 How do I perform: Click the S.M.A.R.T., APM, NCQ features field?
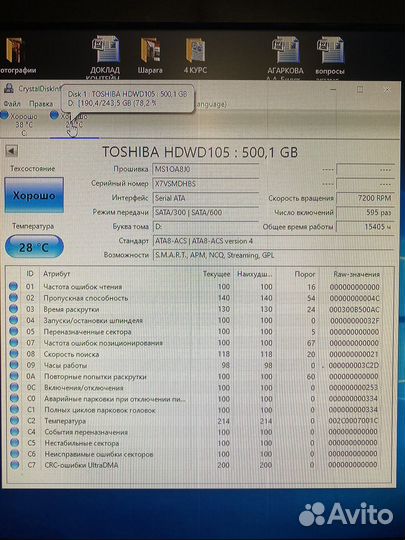point(273,256)
